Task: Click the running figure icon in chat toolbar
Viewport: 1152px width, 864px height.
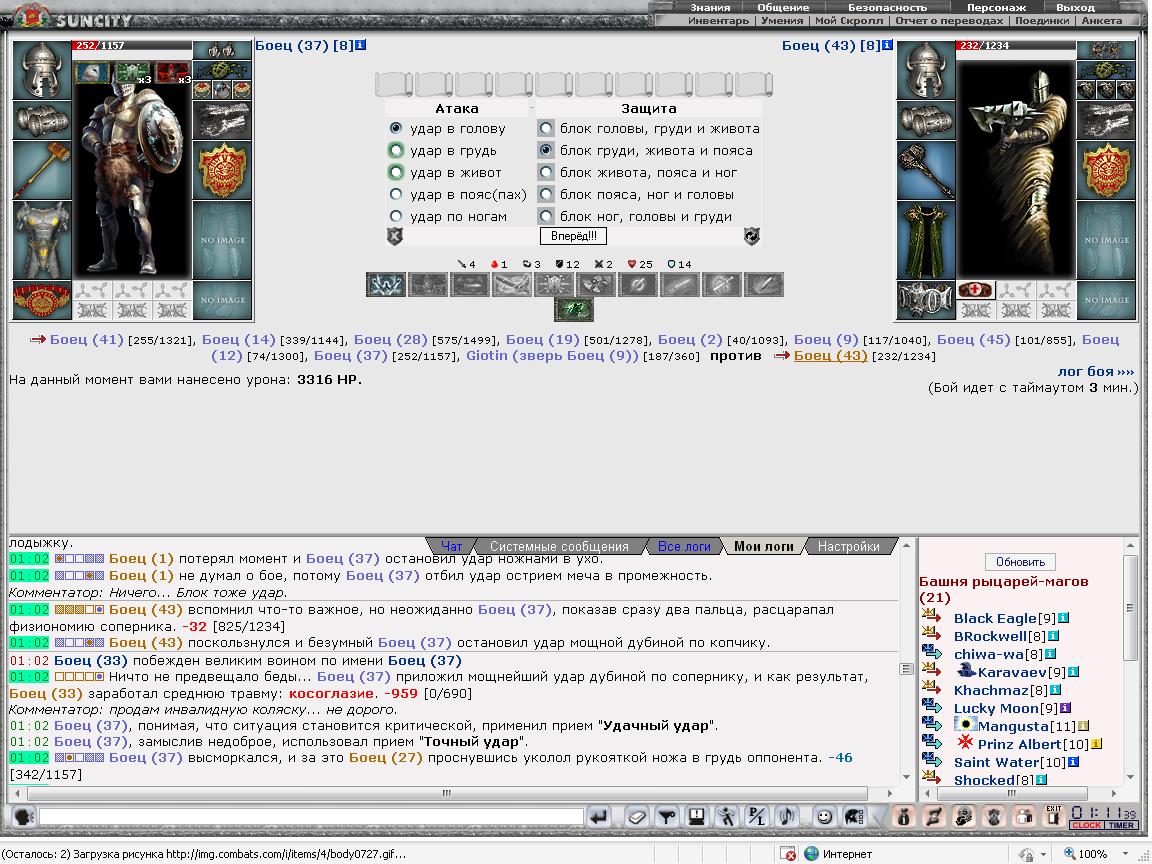Action: coord(727,816)
